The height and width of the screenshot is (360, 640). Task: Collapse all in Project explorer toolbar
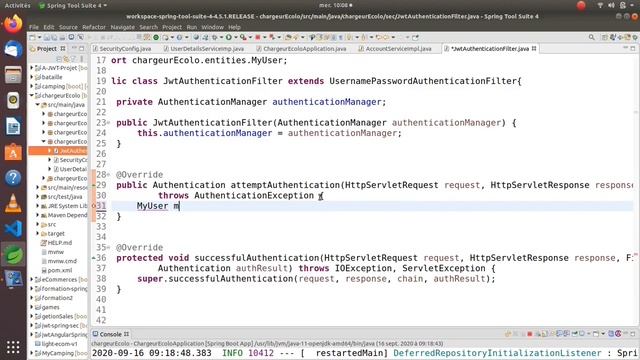tap(59, 59)
